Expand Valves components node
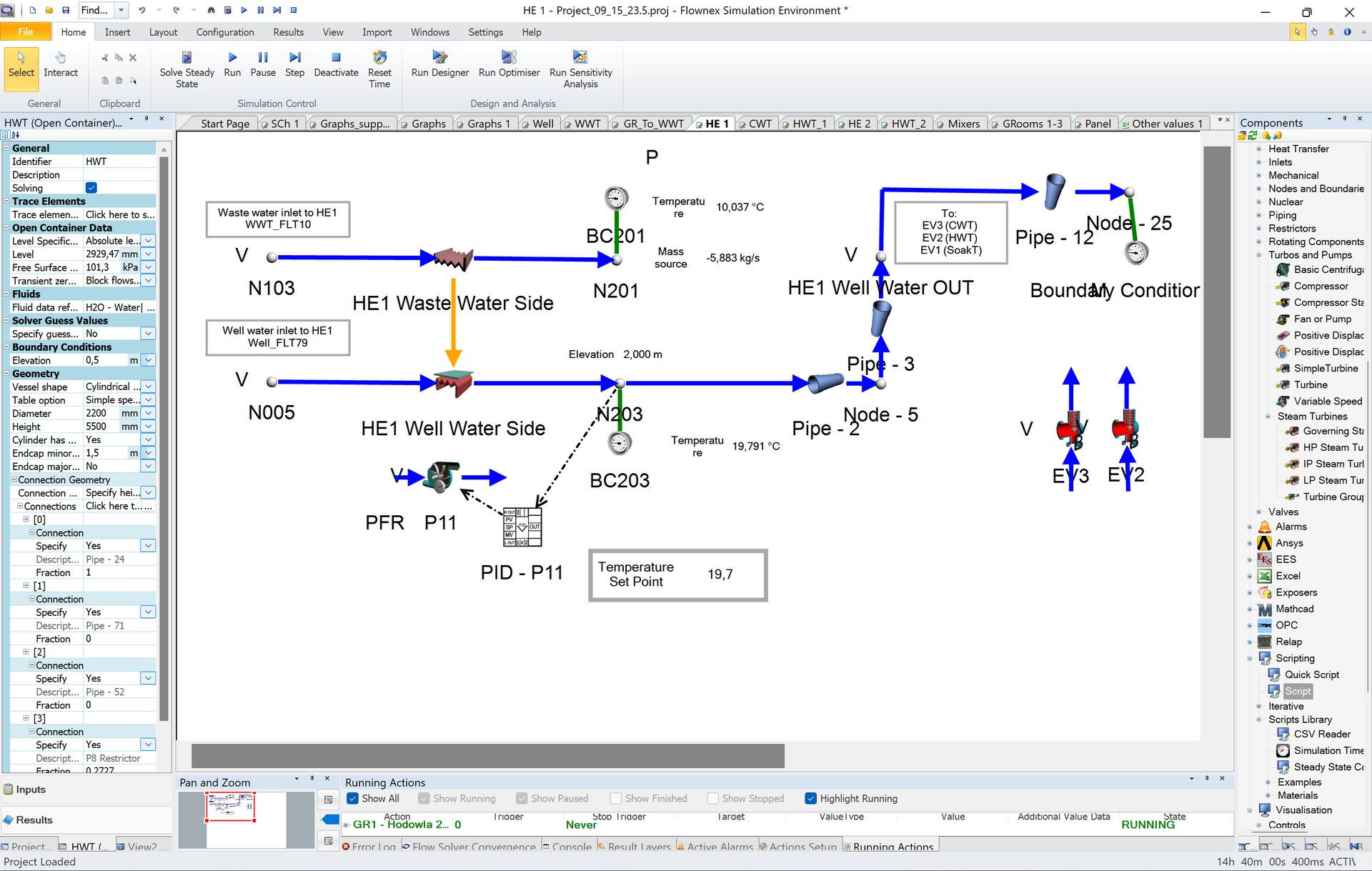The width and height of the screenshot is (1372, 871). click(1258, 512)
